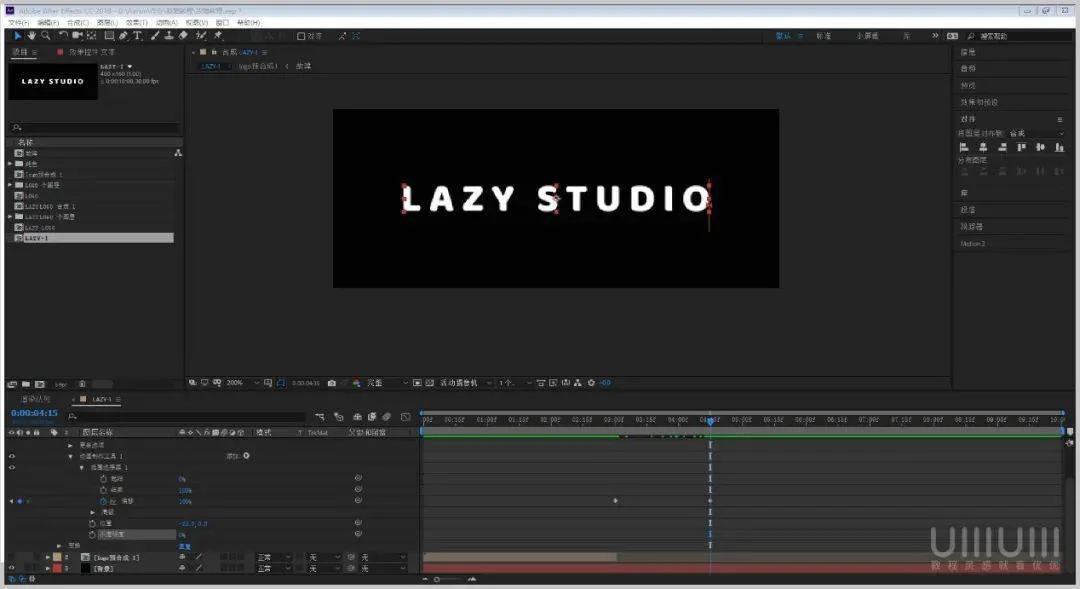Select the Selection tool arrow
This screenshot has height=589, width=1080.
(17, 36)
